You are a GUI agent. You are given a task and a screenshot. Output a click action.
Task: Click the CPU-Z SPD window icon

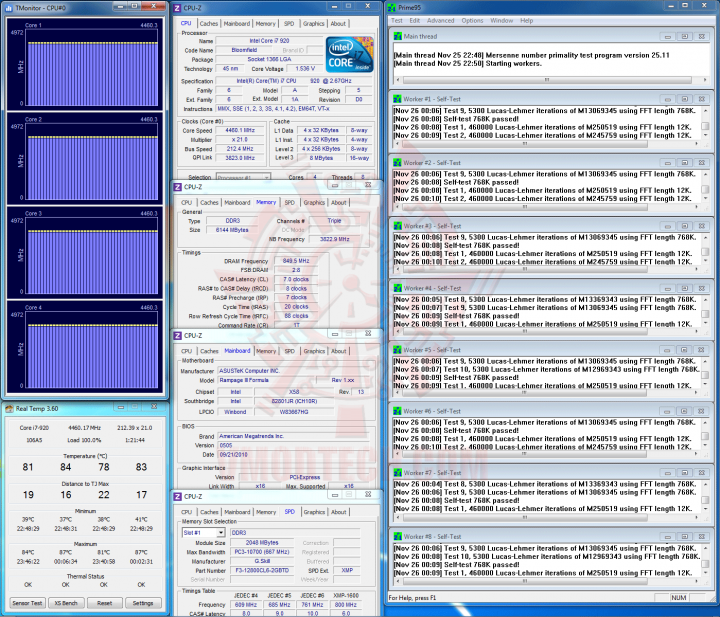click(178, 497)
